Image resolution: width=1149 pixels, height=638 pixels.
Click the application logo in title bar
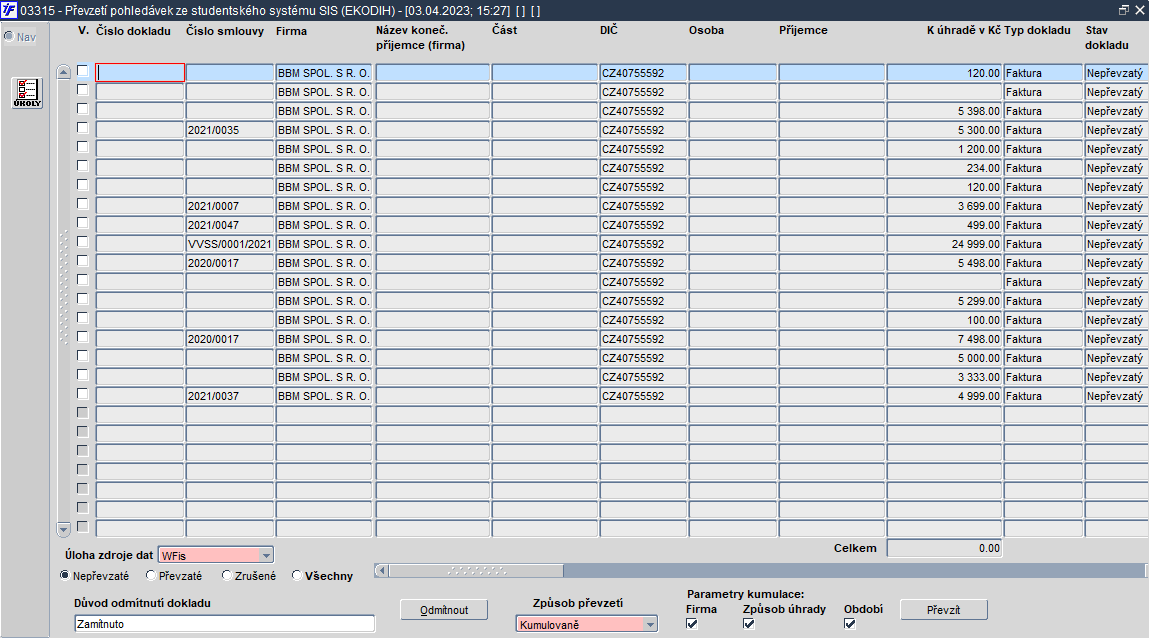pyautogui.click(x=9, y=10)
